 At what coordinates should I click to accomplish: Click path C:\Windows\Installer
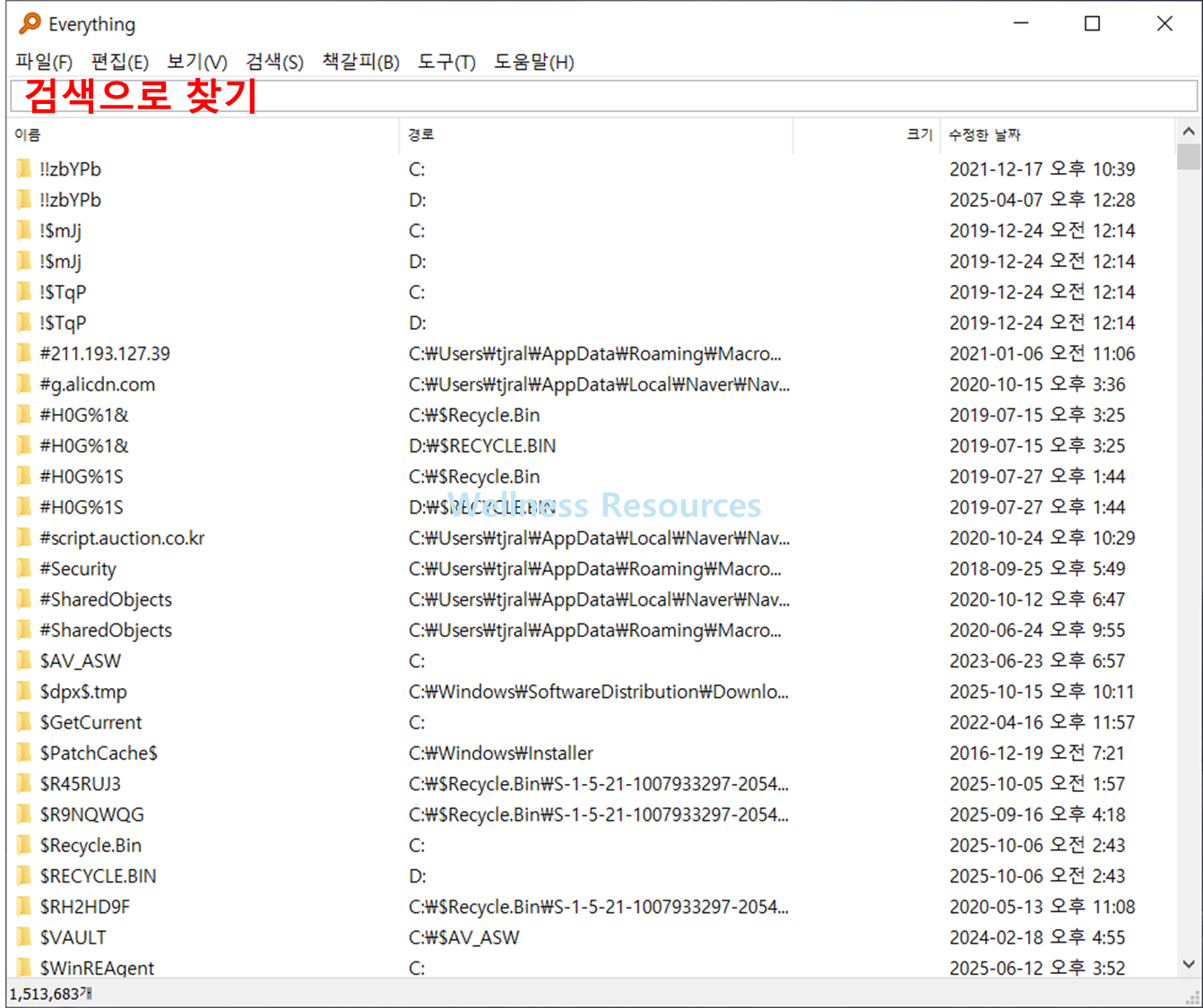tap(501, 753)
